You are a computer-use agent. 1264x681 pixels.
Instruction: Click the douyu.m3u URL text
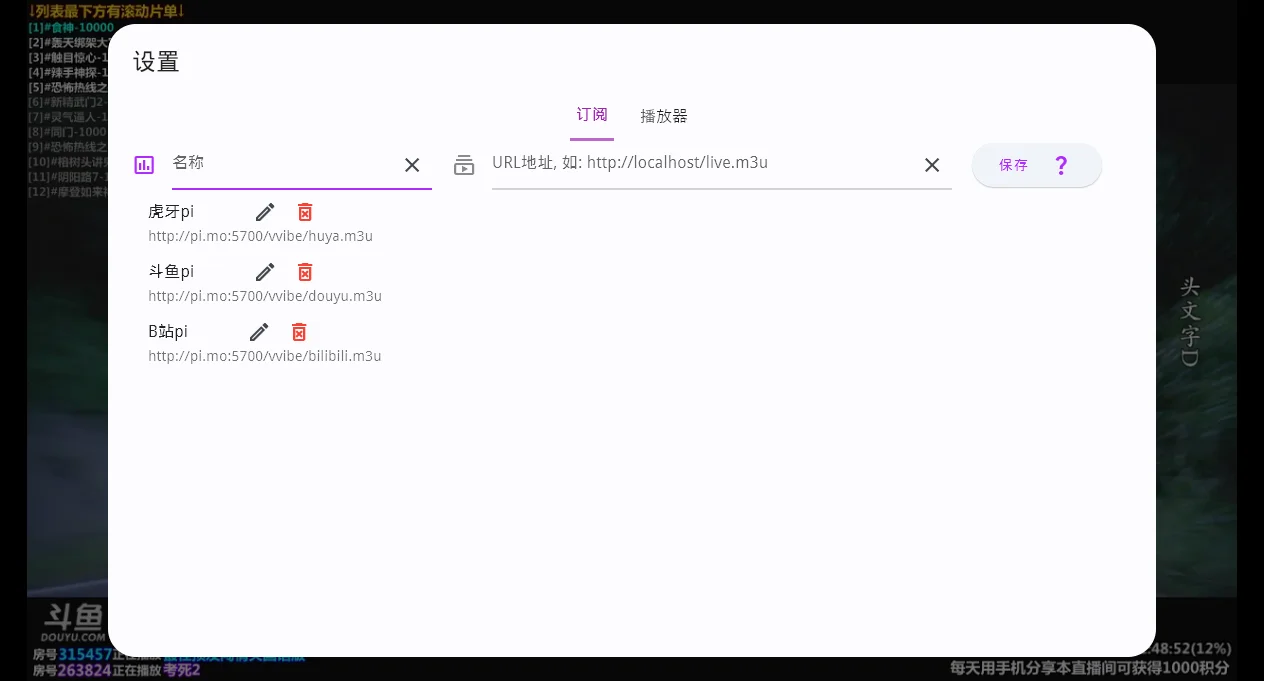(265, 297)
